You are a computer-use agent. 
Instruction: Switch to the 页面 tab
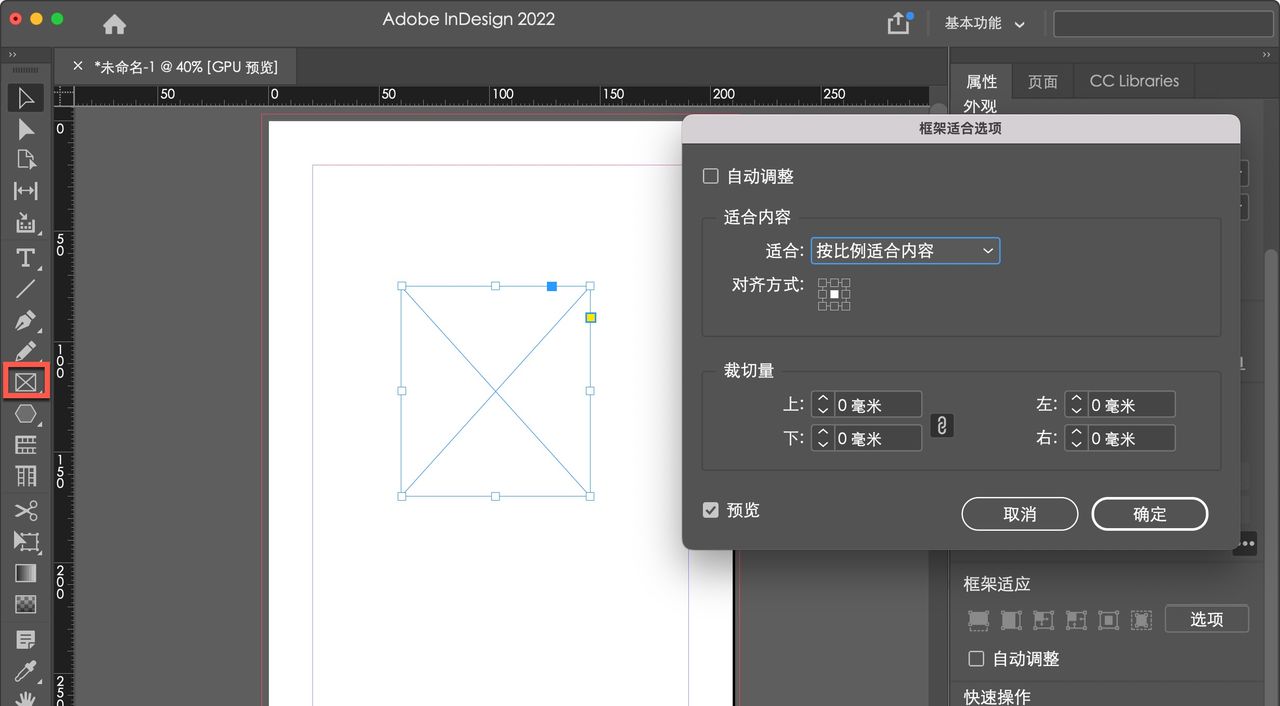(x=1043, y=81)
